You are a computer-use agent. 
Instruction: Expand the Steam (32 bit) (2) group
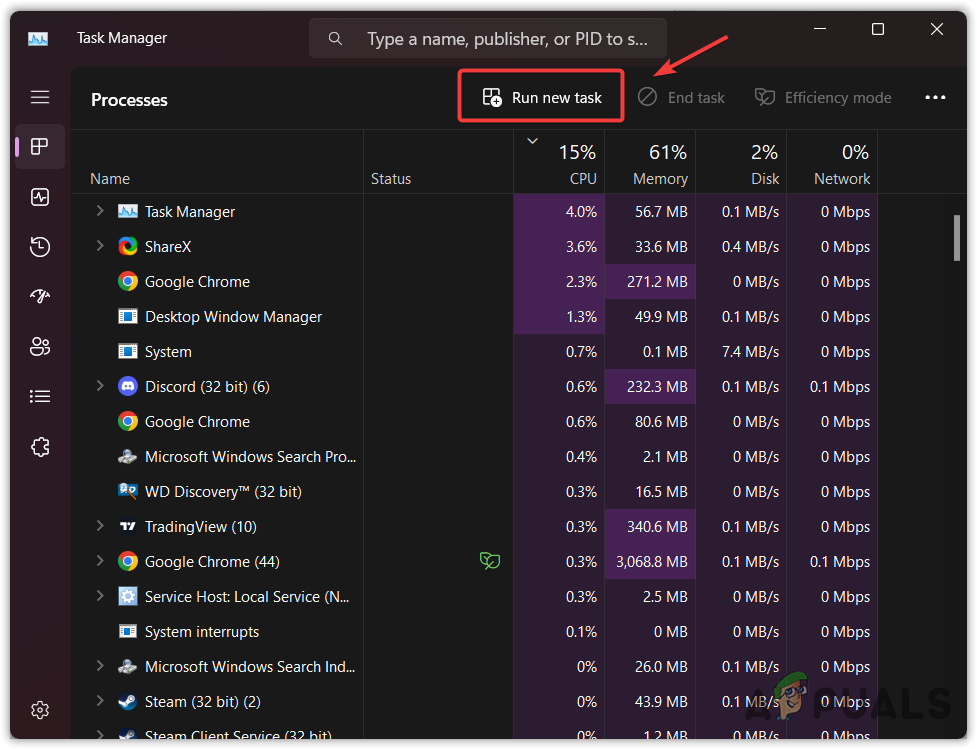pos(100,701)
